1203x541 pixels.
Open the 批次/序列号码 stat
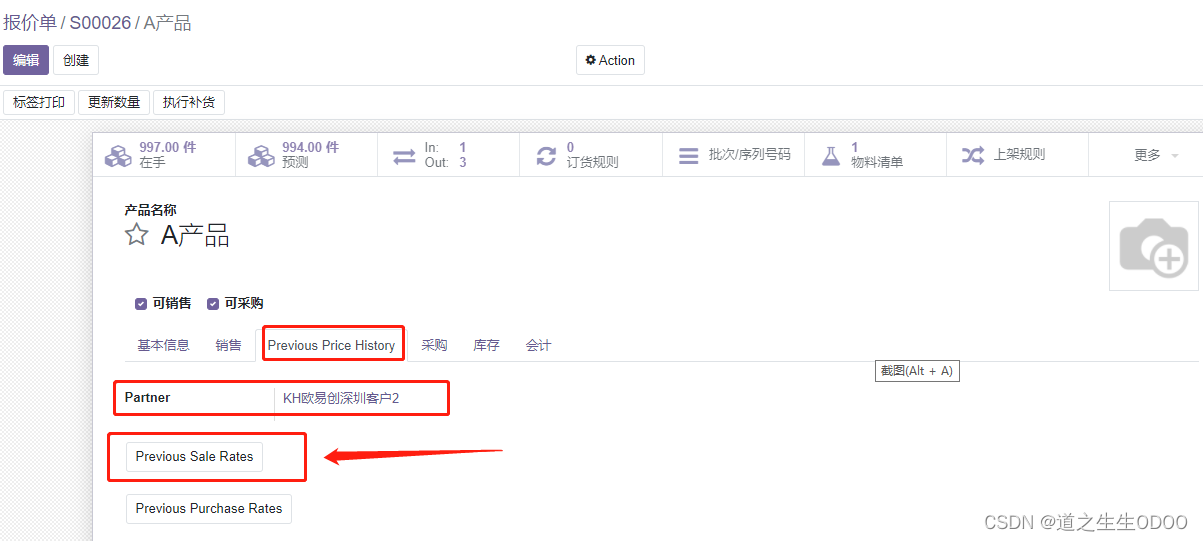(x=733, y=155)
